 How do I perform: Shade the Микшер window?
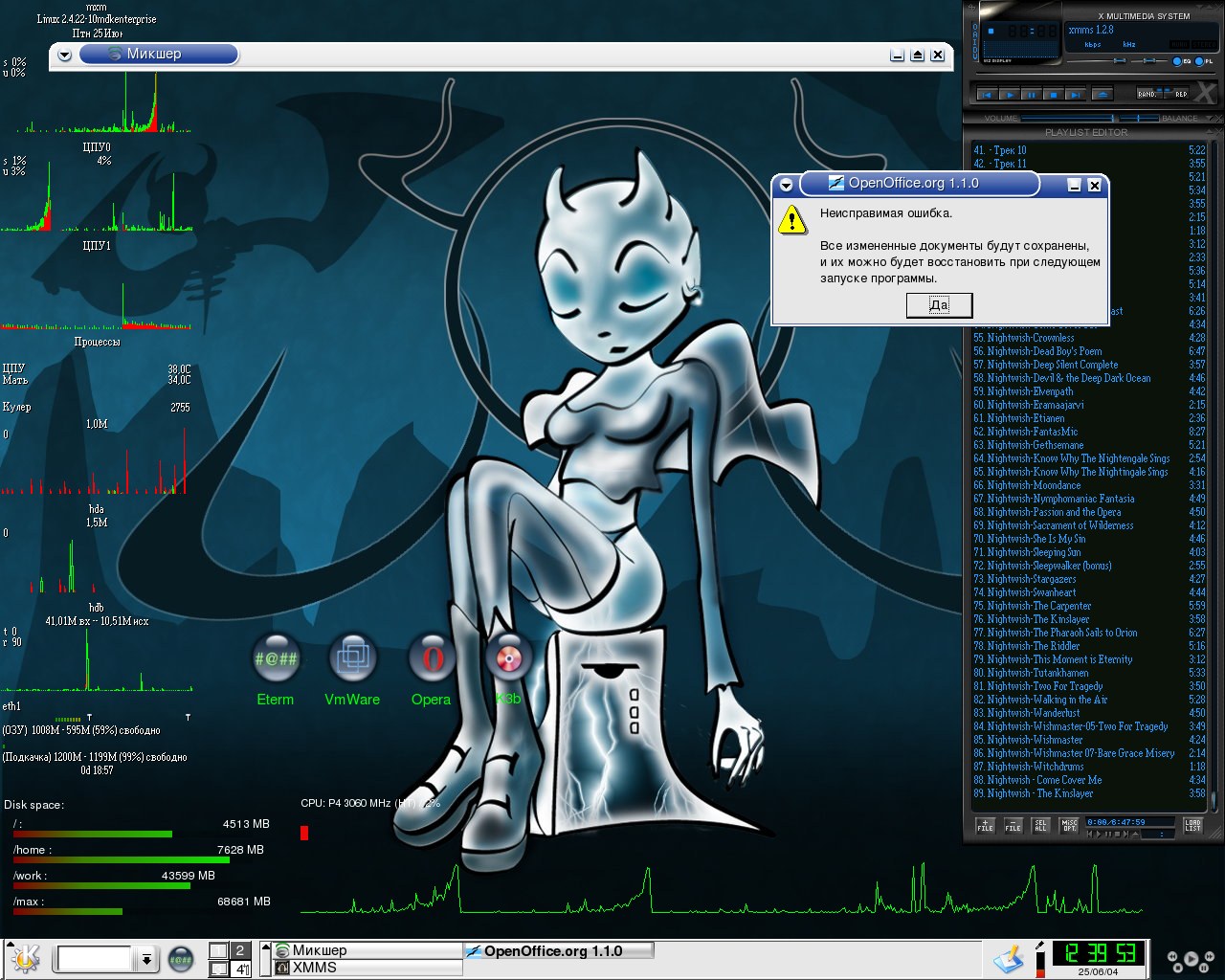pos(917,55)
